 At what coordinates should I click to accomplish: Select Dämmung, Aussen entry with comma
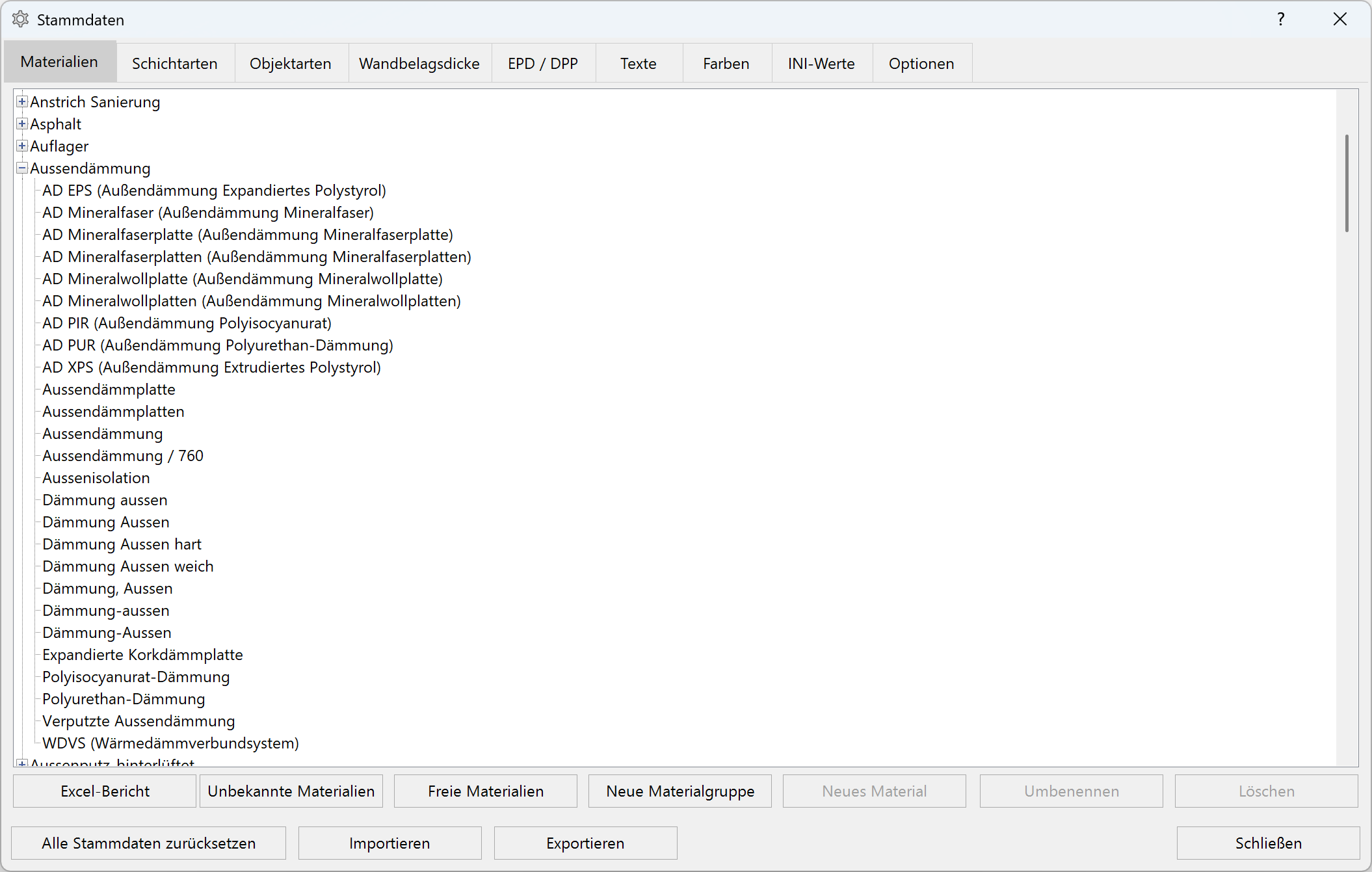pyautogui.click(x=108, y=588)
